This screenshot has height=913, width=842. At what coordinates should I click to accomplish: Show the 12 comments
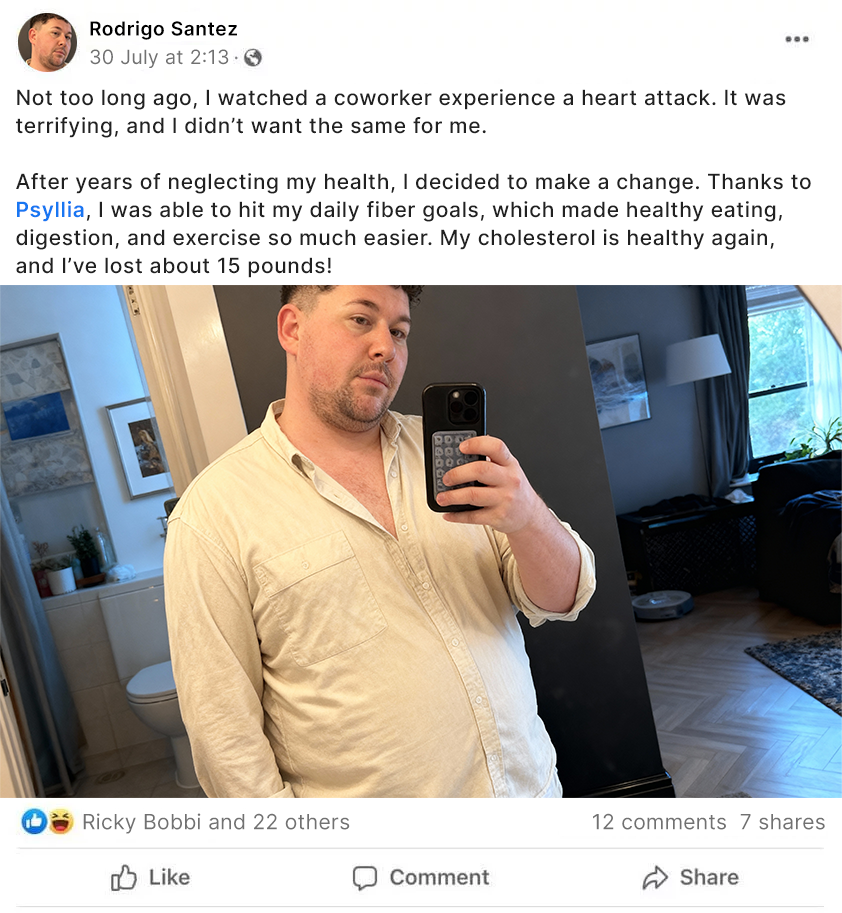[659, 822]
